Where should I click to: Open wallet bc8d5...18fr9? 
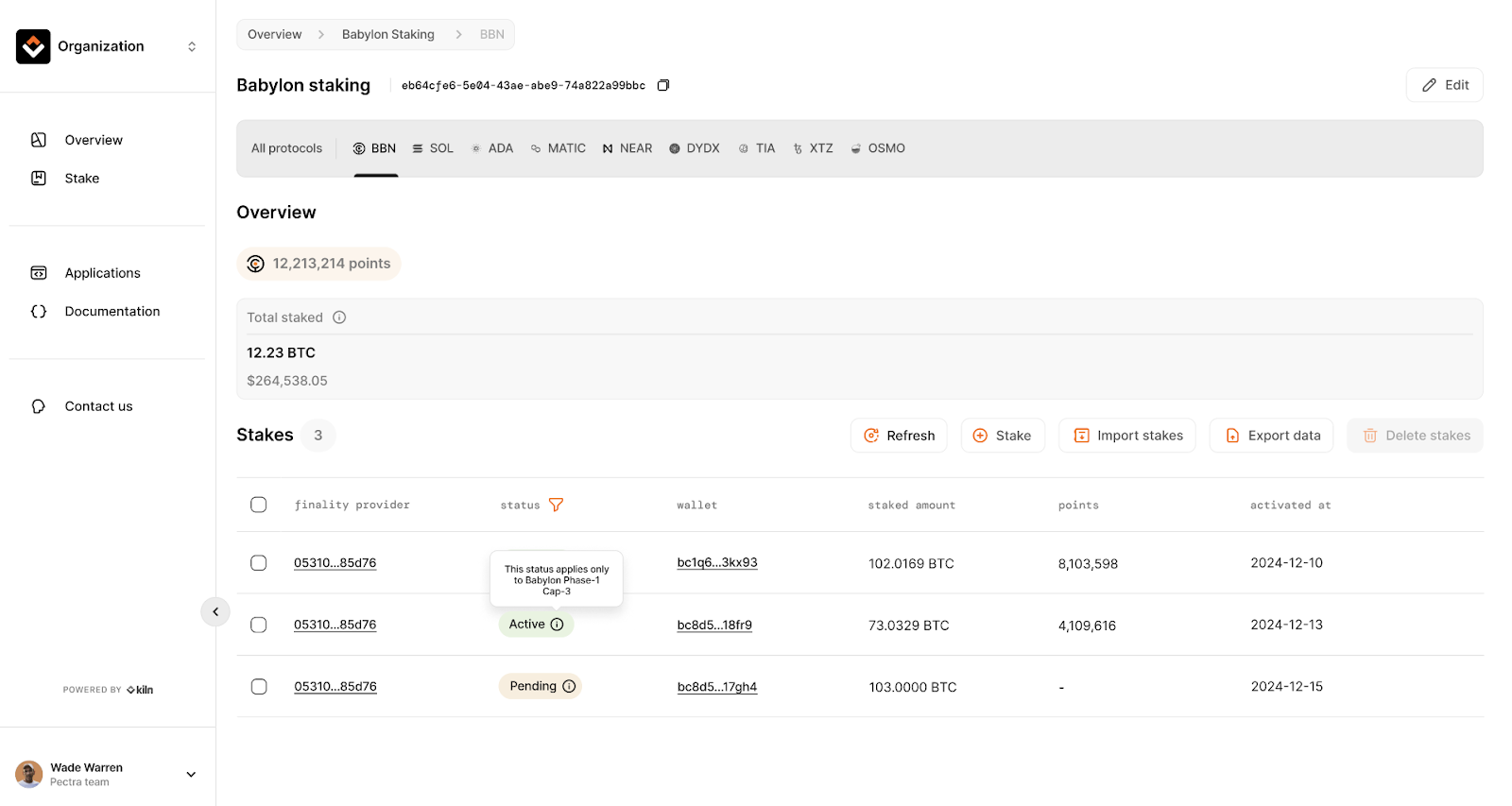714,625
